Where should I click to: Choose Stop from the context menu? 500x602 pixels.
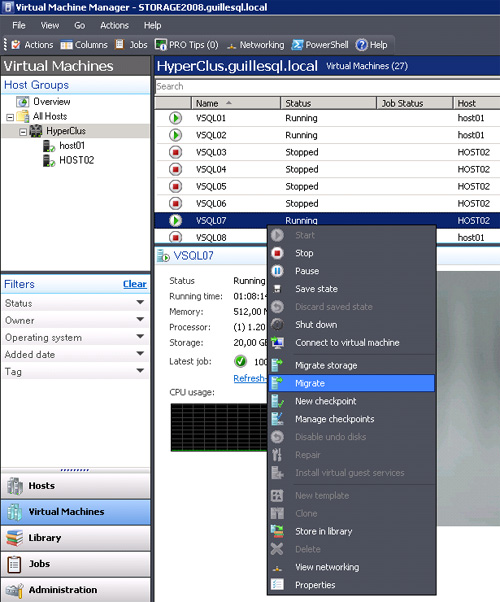tap(351, 253)
